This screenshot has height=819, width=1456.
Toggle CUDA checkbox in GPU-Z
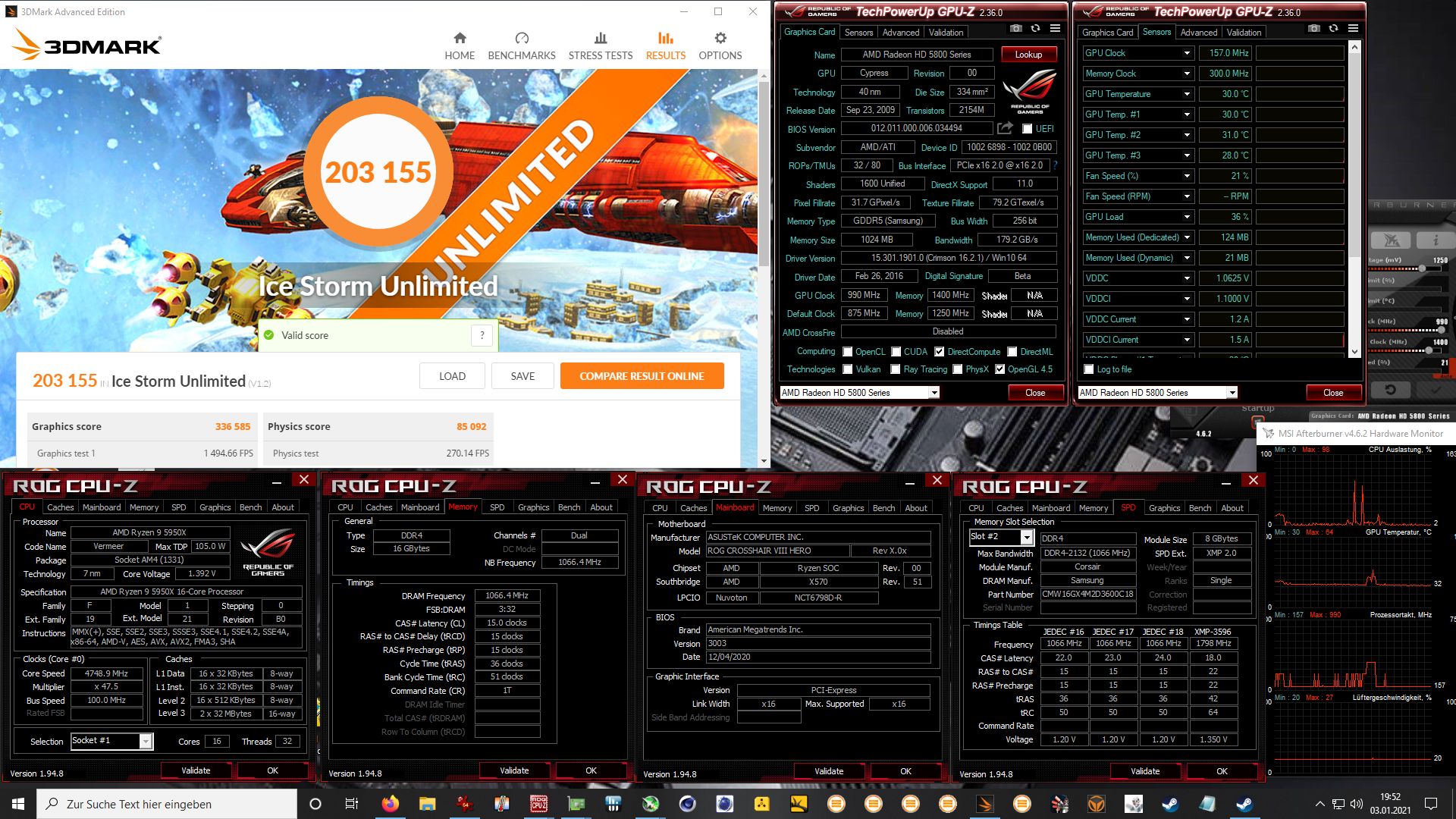(896, 352)
